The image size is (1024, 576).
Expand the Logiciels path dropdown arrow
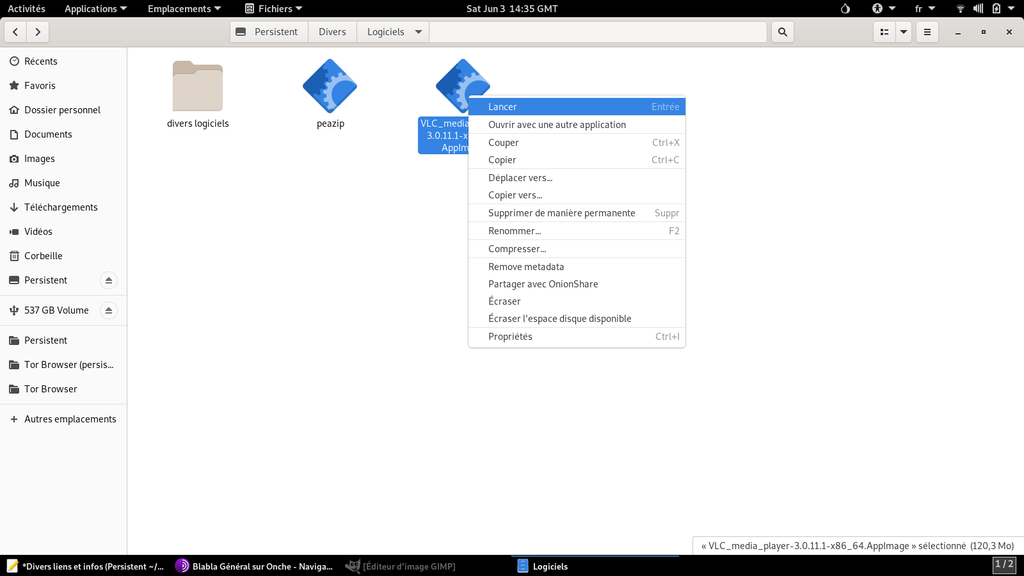tap(419, 32)
